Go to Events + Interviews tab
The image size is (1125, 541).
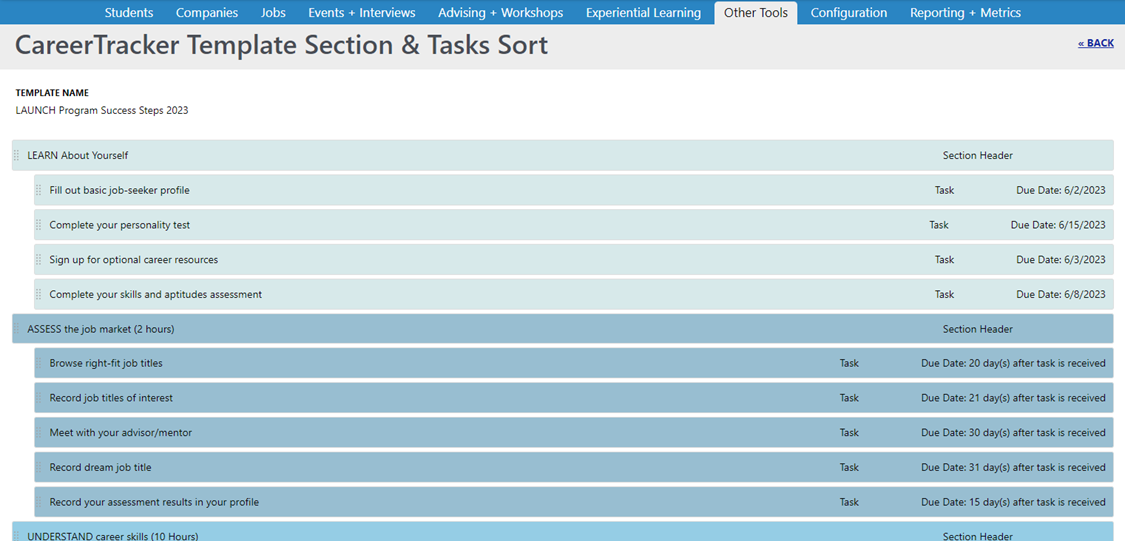362,12
